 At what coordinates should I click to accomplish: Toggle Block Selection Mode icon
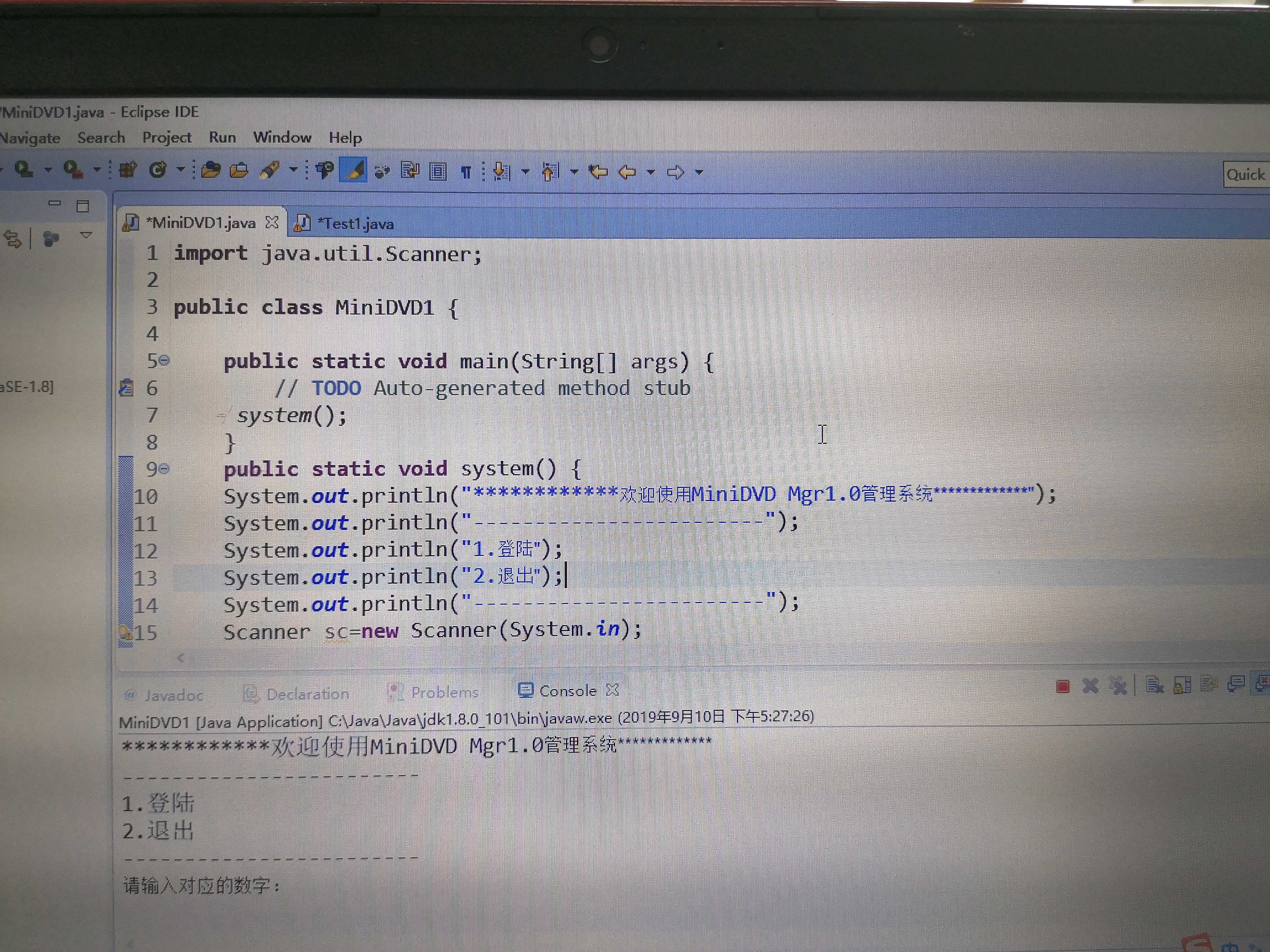(438, 171)
